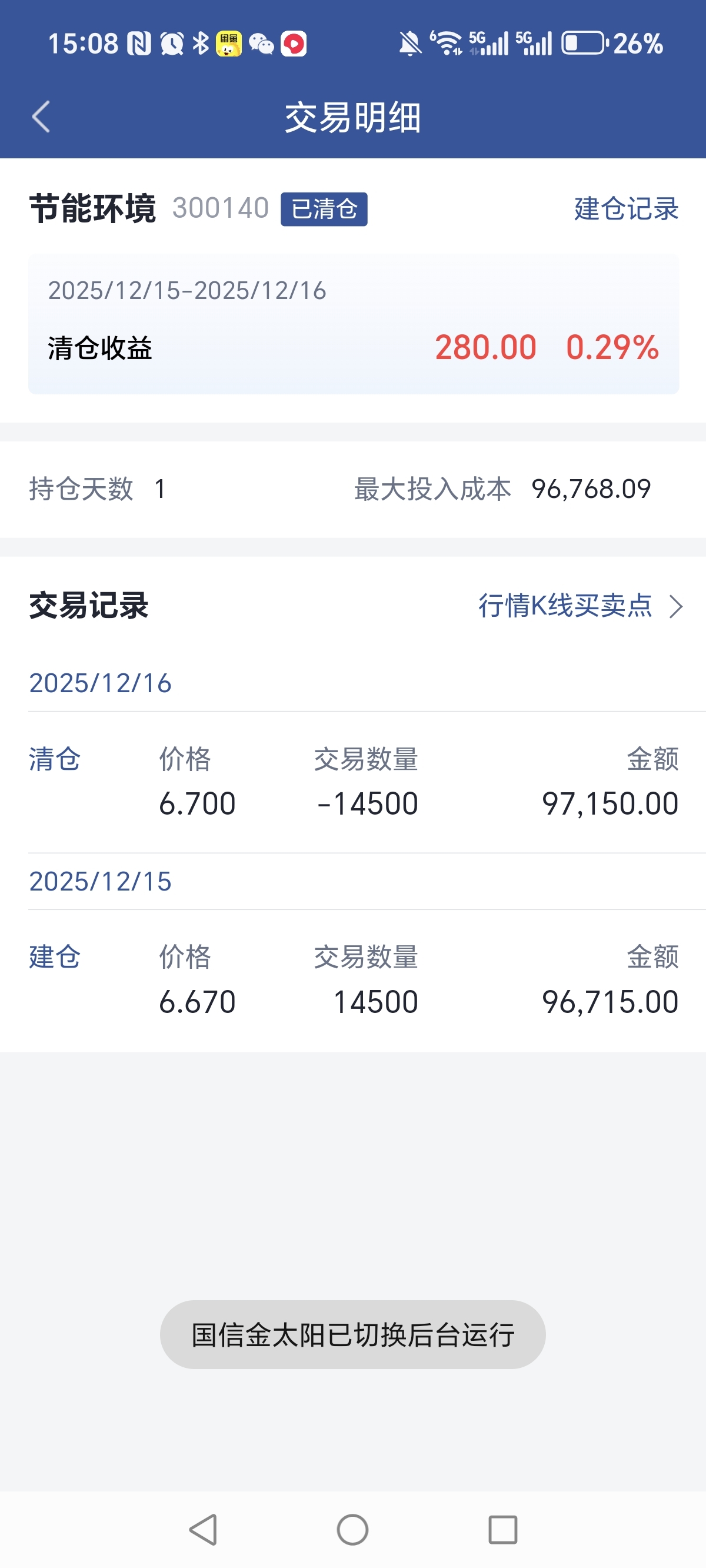Tap the 2025/12/16 date header
This screenshot has height=1568, width=706.
pos(101,683)
